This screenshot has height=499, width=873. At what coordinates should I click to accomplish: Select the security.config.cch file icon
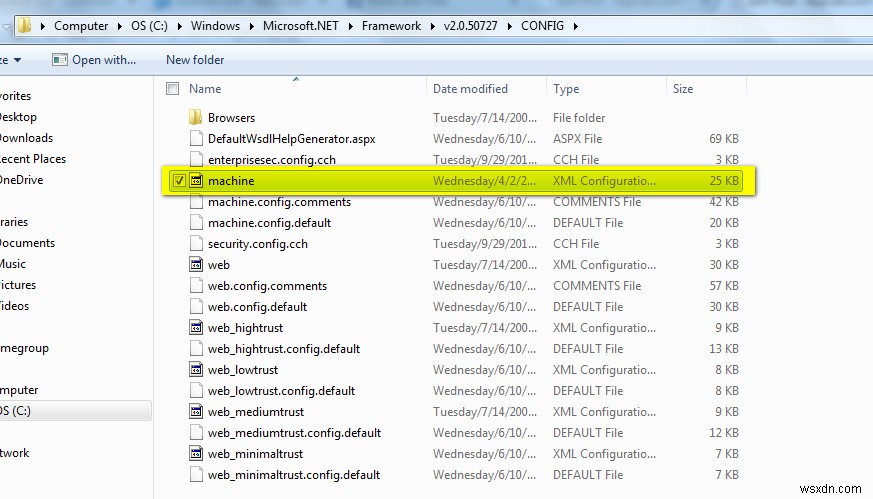(x=196, y=244)
